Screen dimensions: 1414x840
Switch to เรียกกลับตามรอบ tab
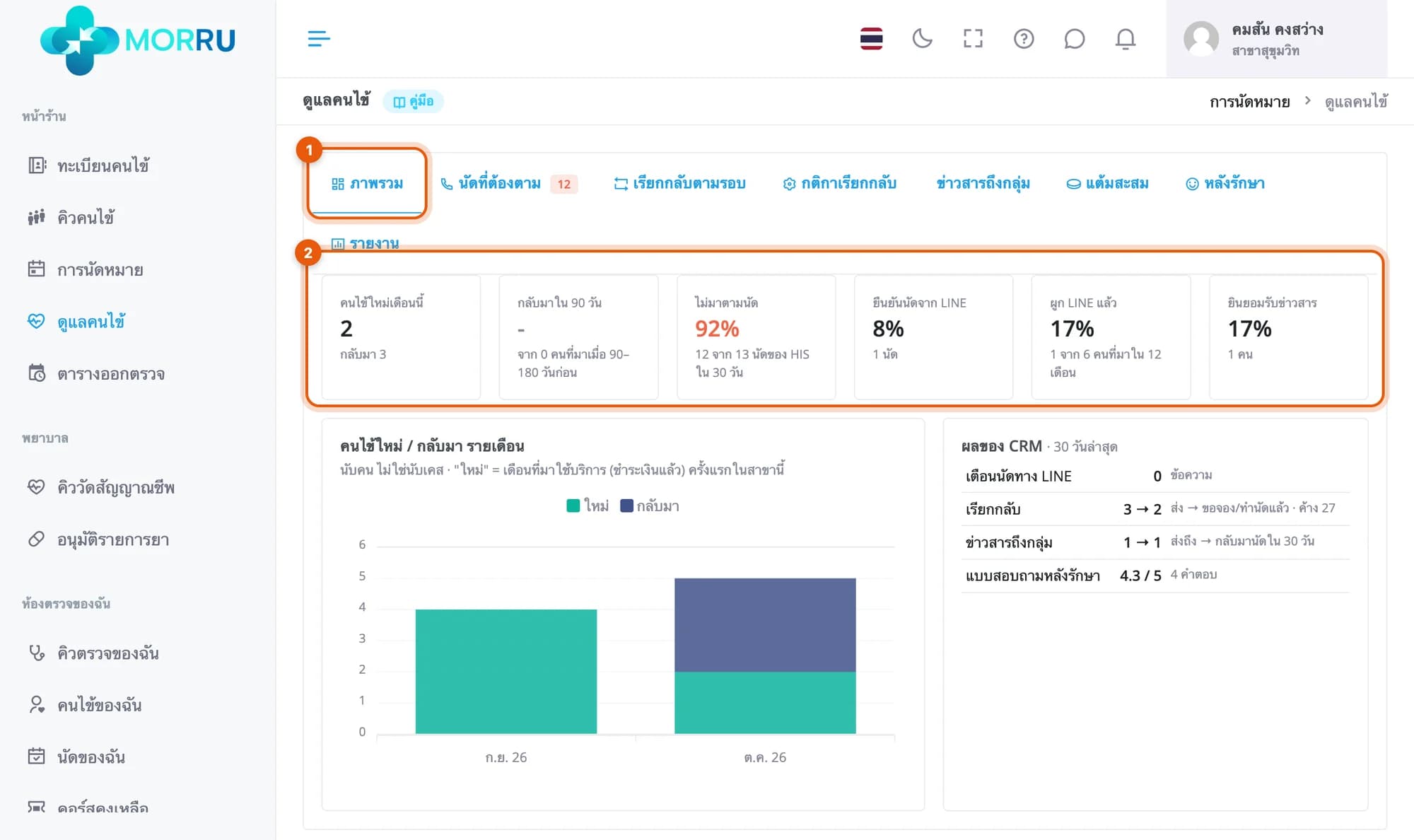pyautogui.click(x=679, y=183)
